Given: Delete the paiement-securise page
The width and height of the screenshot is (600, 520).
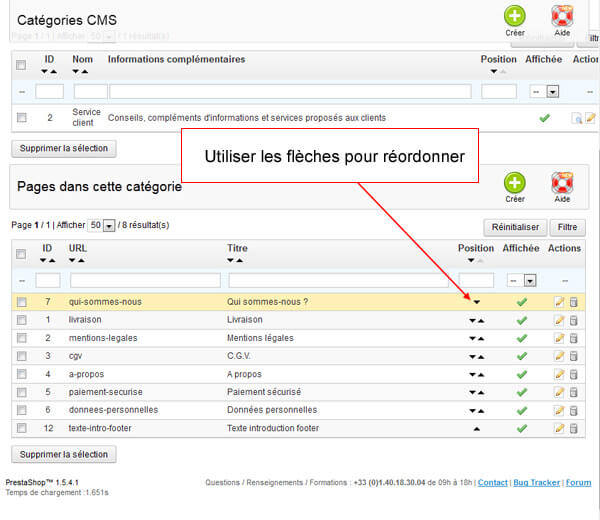Looking at the screenshot, I should pos(573,392).
